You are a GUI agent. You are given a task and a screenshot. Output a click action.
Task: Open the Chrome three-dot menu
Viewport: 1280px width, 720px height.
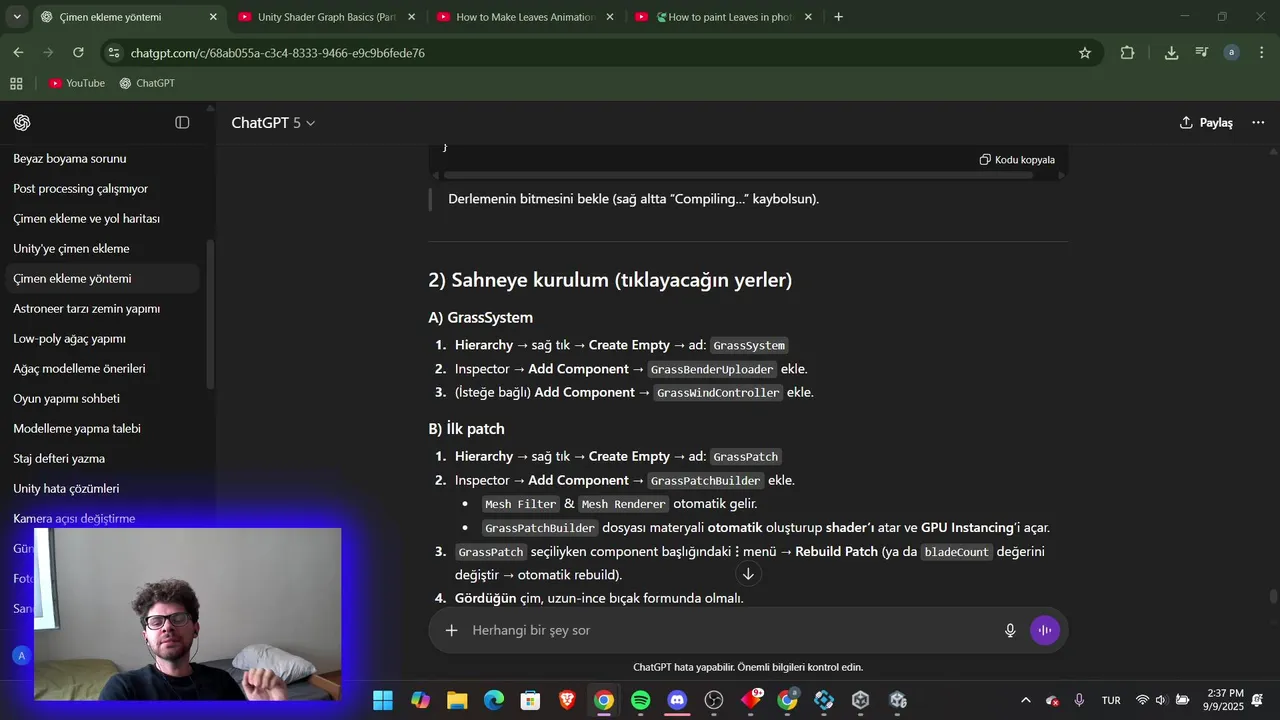(1261, 53)
